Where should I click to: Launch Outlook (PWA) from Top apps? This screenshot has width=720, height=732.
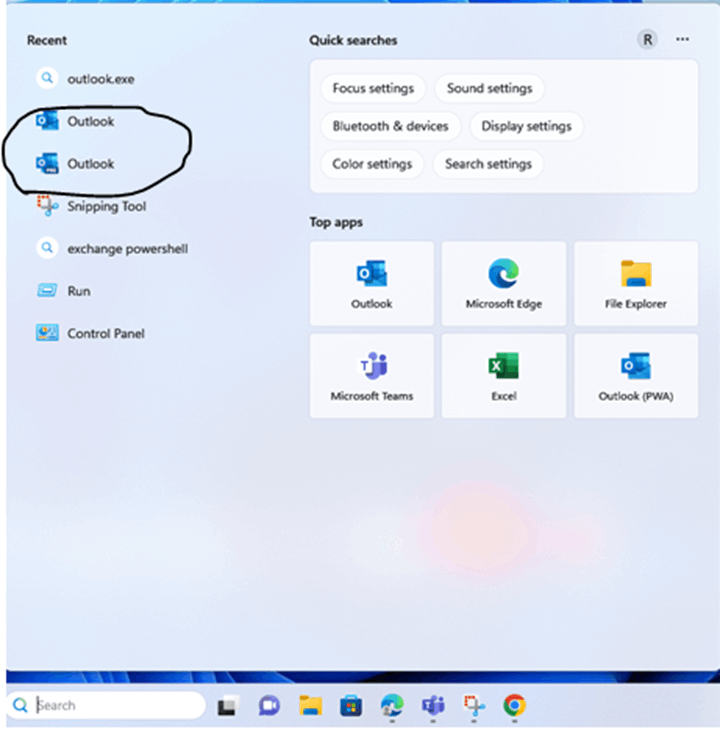click(636, 376)
